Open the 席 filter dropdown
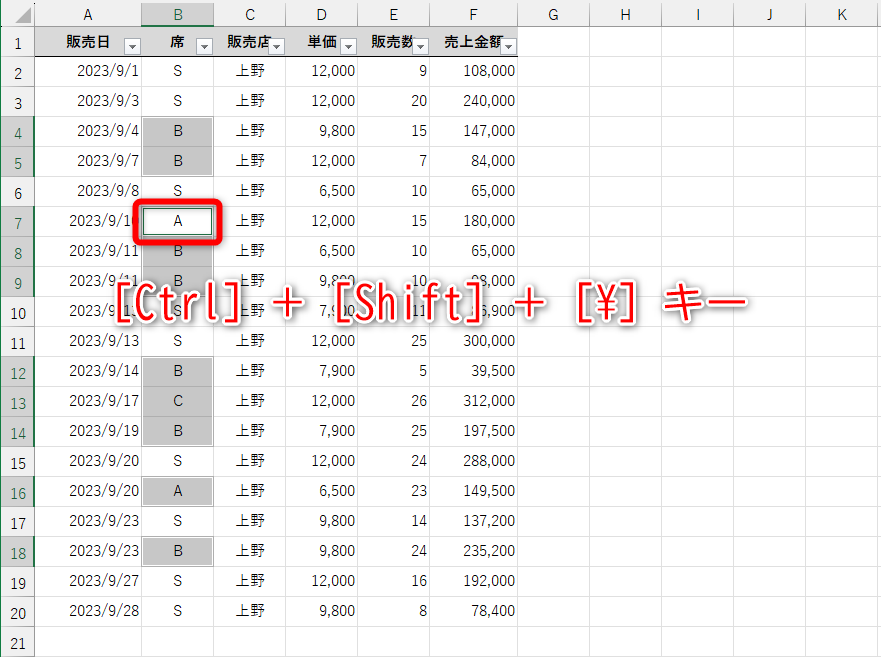The height and width of the screenshot is (657, 881). (x=206, y=47)
